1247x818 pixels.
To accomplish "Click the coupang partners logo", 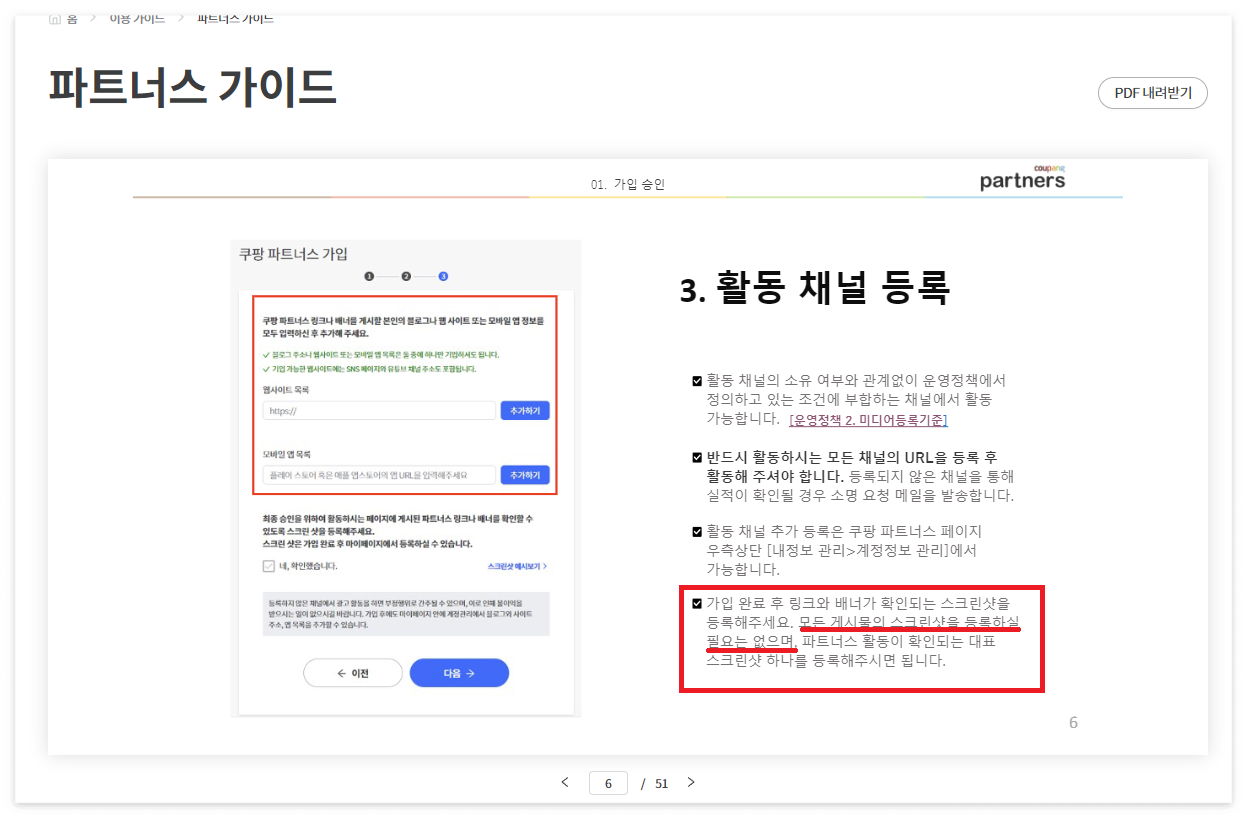I will coord(1022,178).
